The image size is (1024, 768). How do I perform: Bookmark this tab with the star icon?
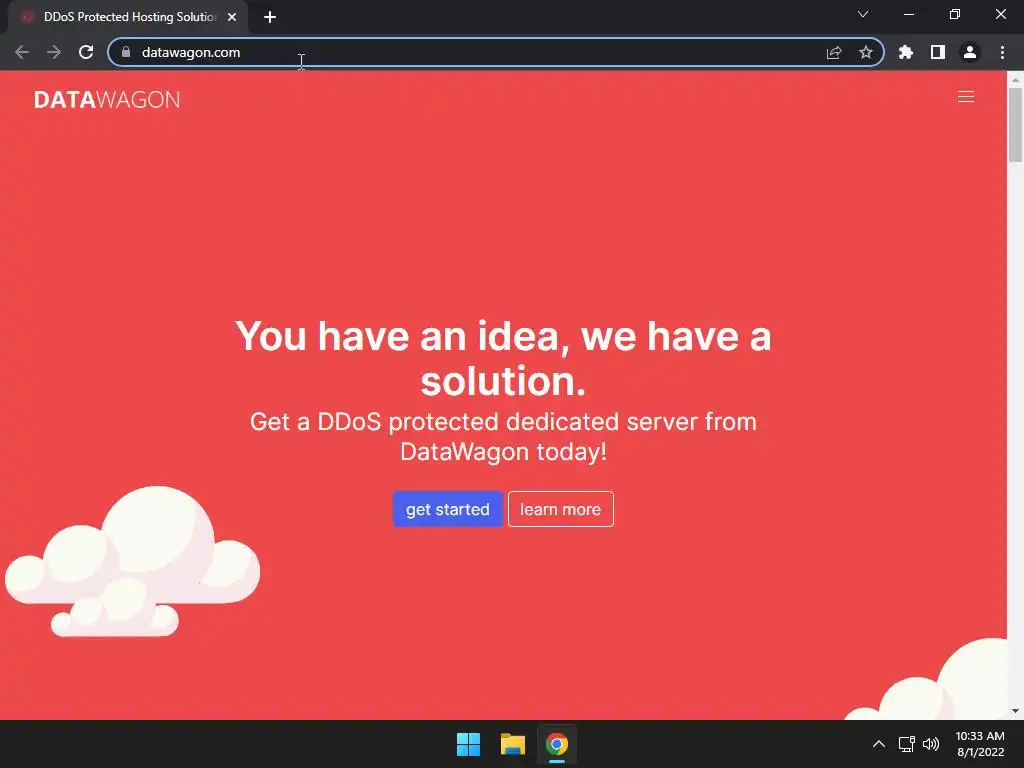[x=866, y=52]
